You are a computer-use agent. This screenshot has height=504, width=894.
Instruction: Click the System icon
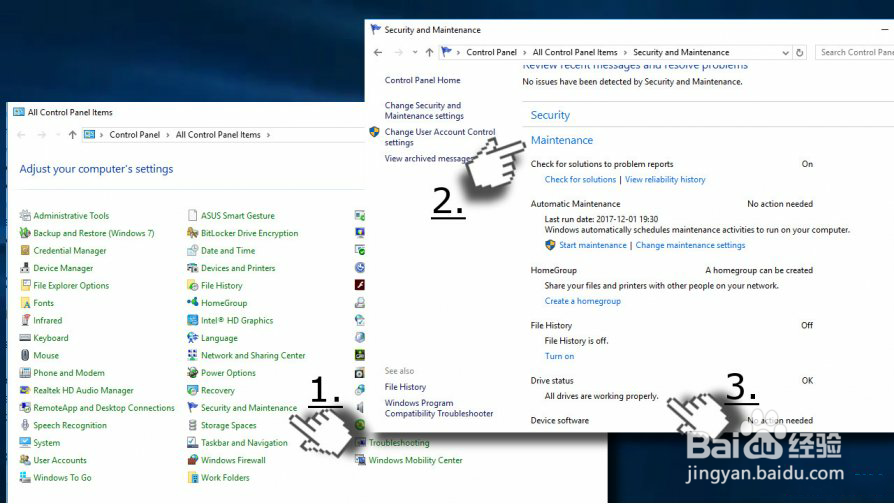click(x=25, y=442)
